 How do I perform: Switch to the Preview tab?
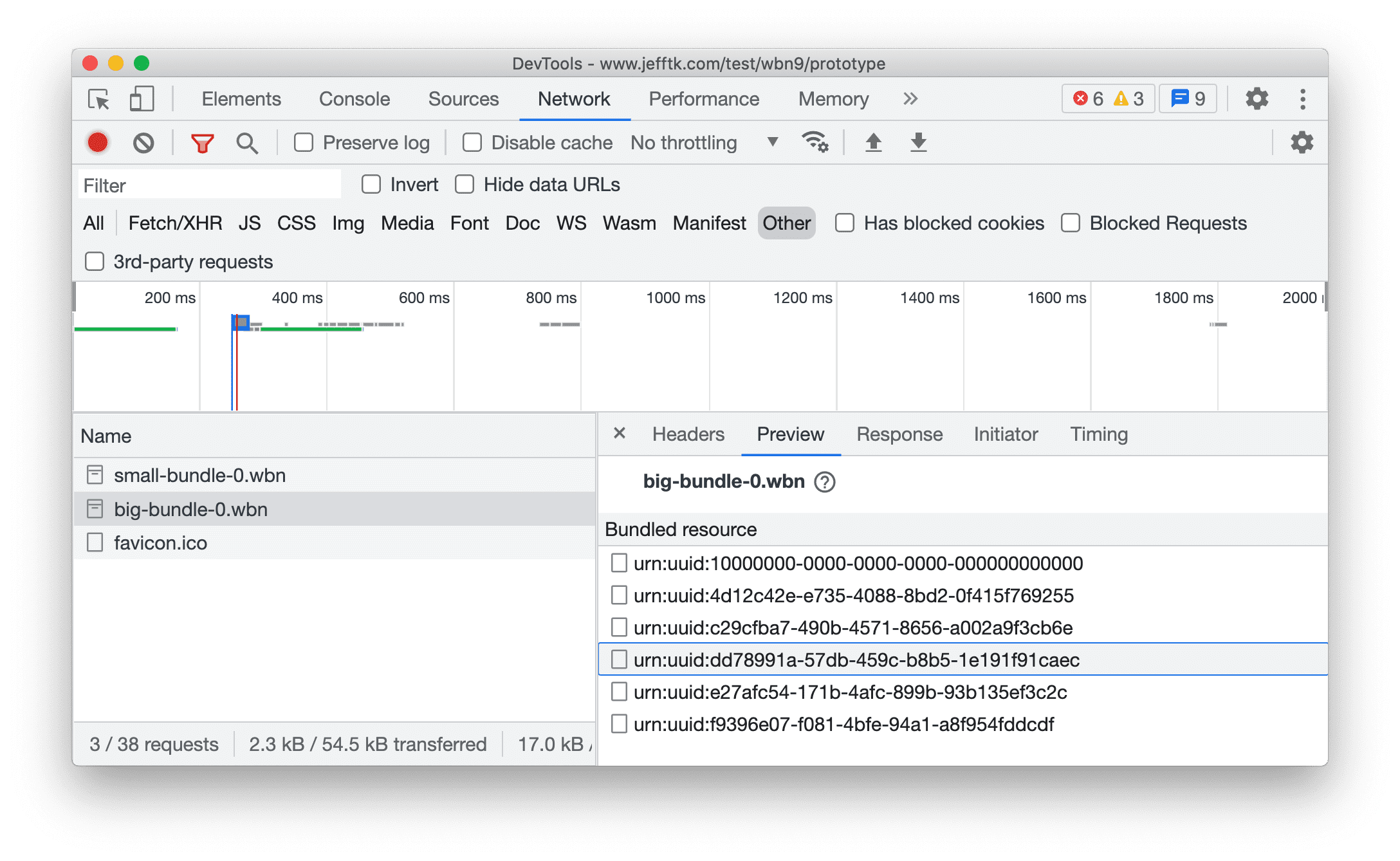(x=790, y=434)
